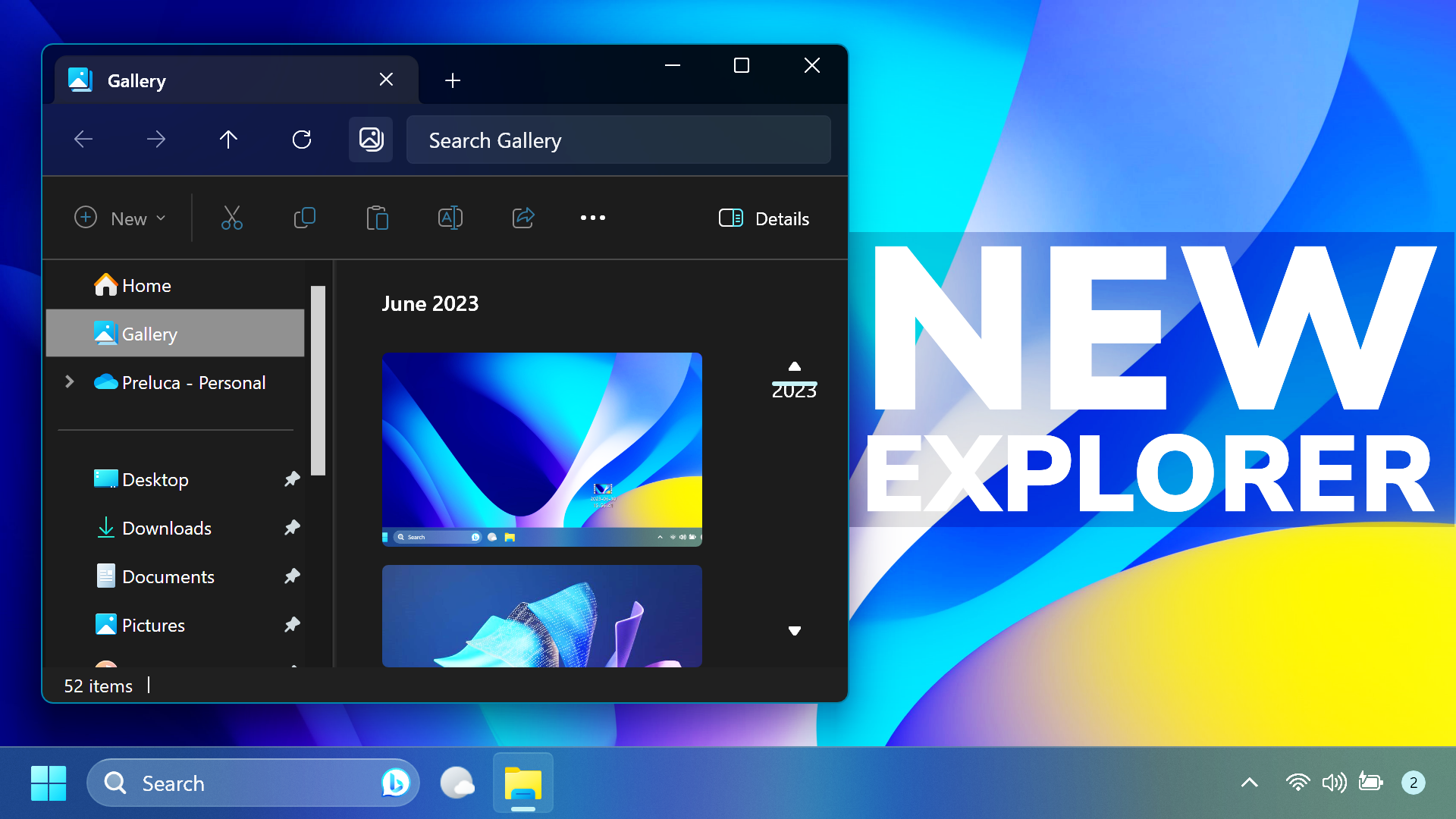Add a new tab with plus button
1456x819 pixels.
point(453,80)
